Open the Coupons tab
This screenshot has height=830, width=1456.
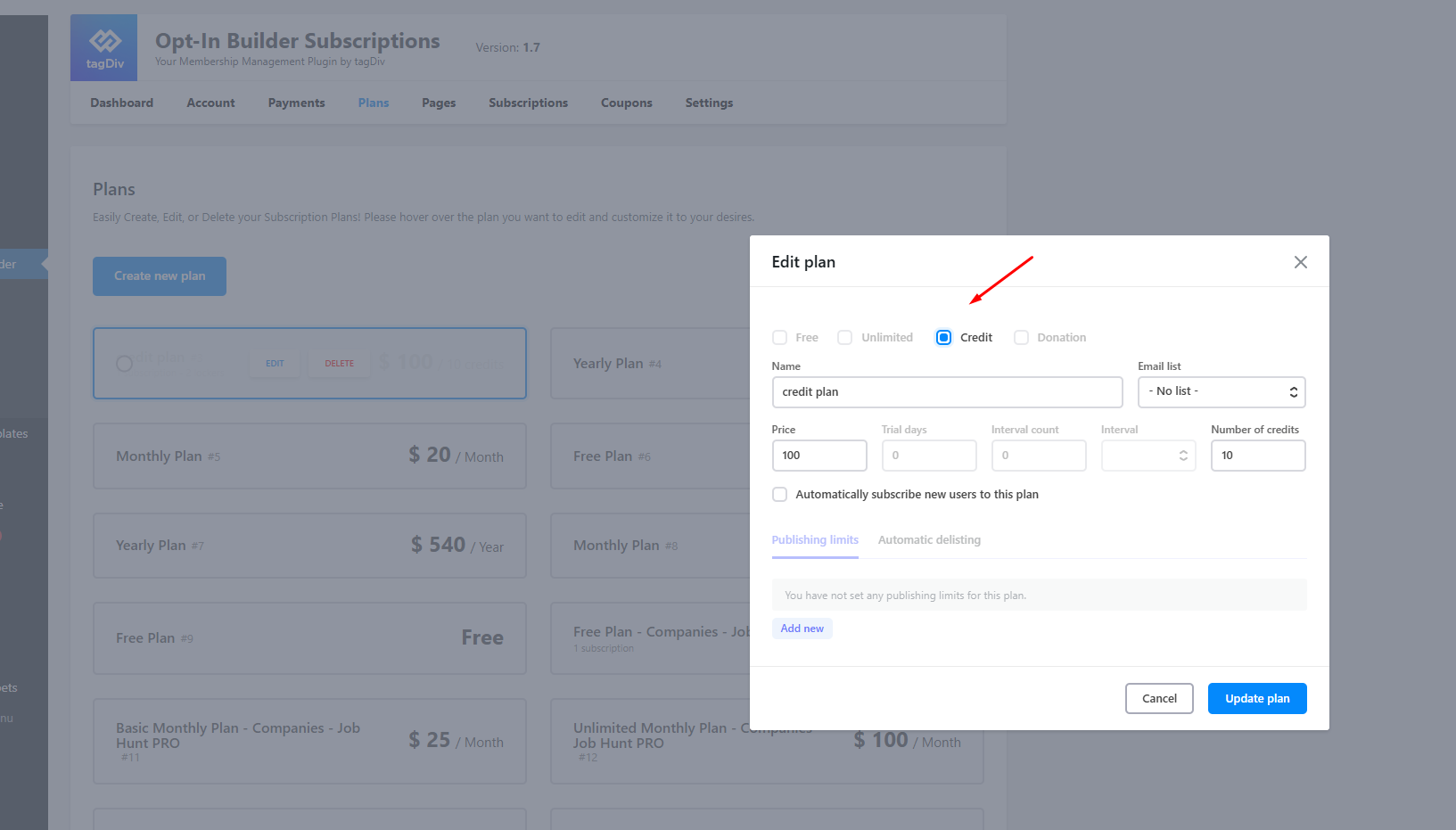point(627,103)
